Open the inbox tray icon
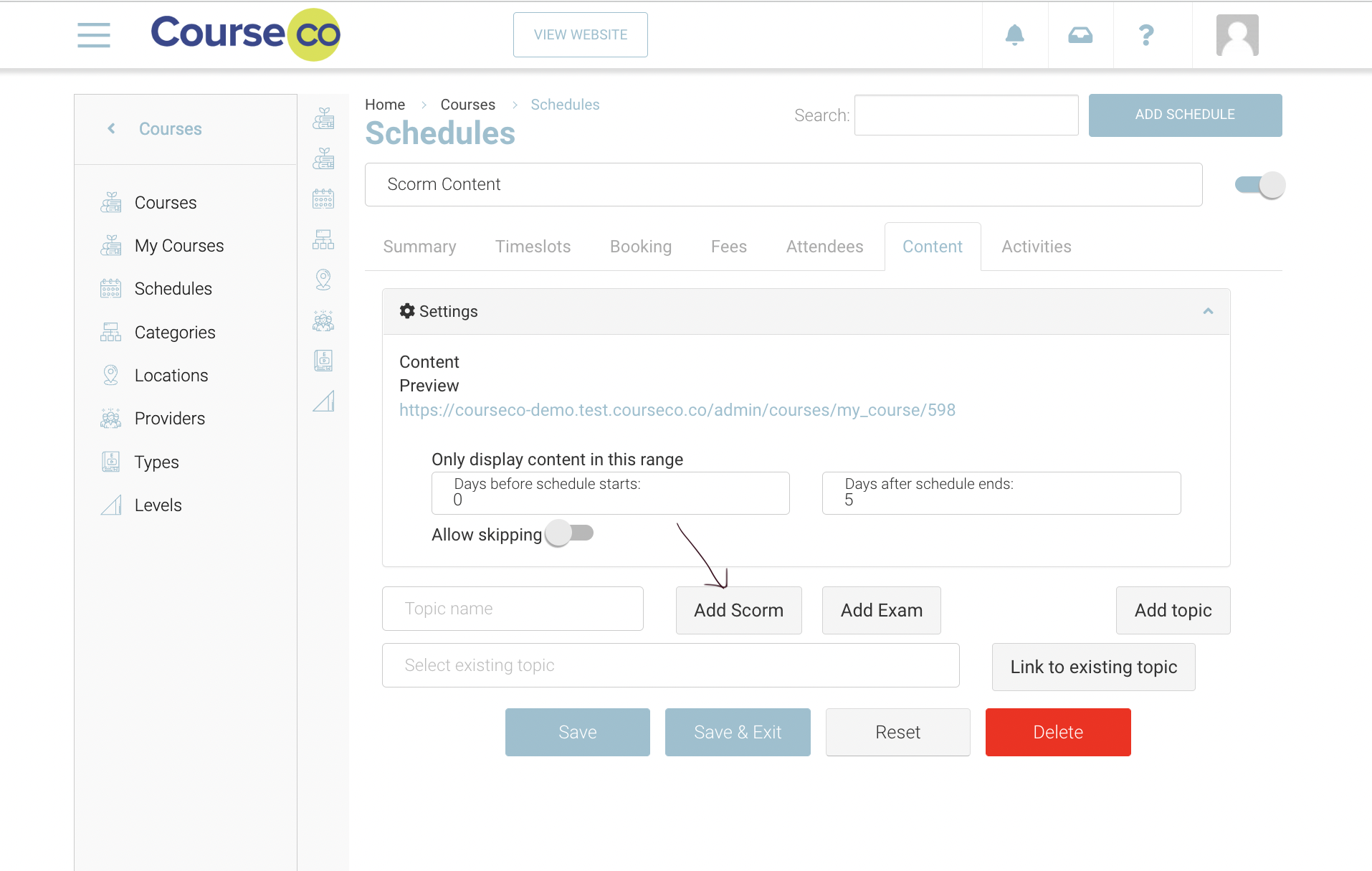Viewport: 1372px width, 871px height. coord(1080,34)
